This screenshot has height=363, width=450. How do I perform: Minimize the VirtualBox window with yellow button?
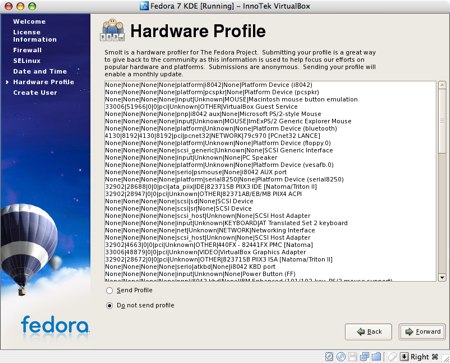tap(20, 6)
